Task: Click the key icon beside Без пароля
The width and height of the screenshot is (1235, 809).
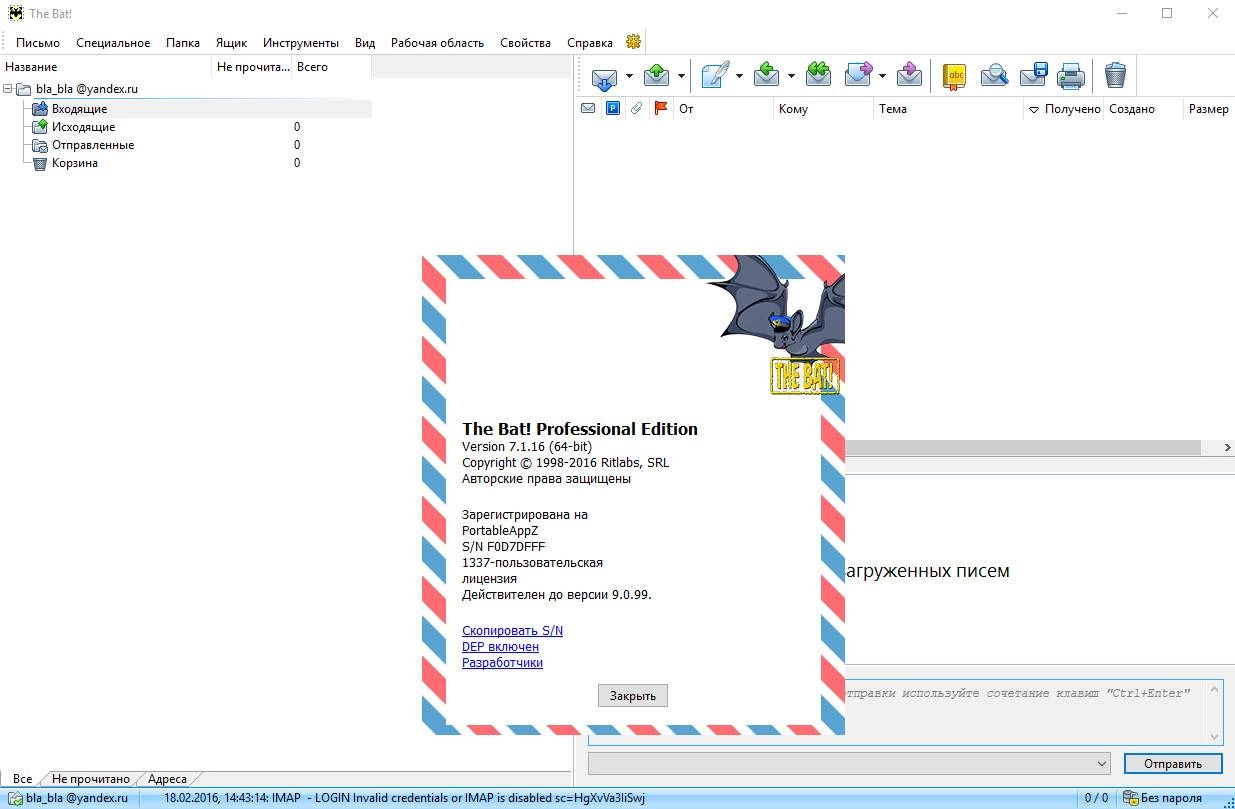Action: (1130, 798)
